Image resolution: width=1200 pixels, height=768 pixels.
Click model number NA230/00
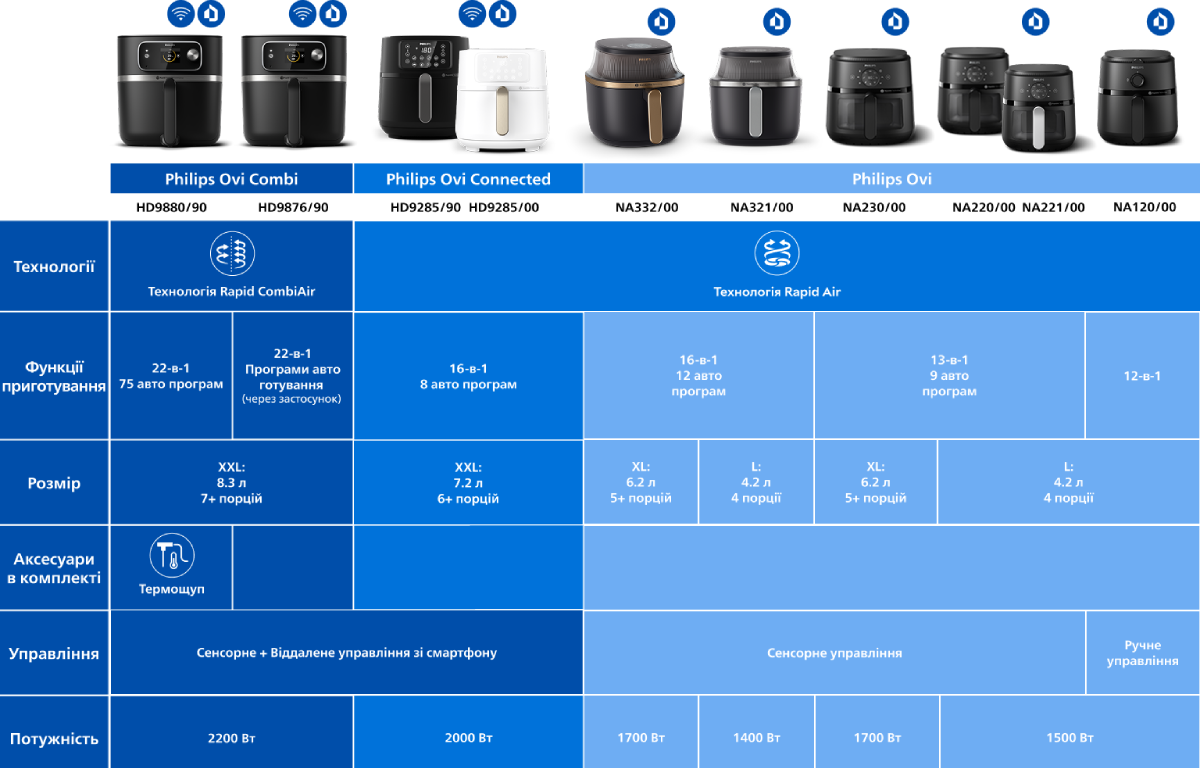pos(874,207)
